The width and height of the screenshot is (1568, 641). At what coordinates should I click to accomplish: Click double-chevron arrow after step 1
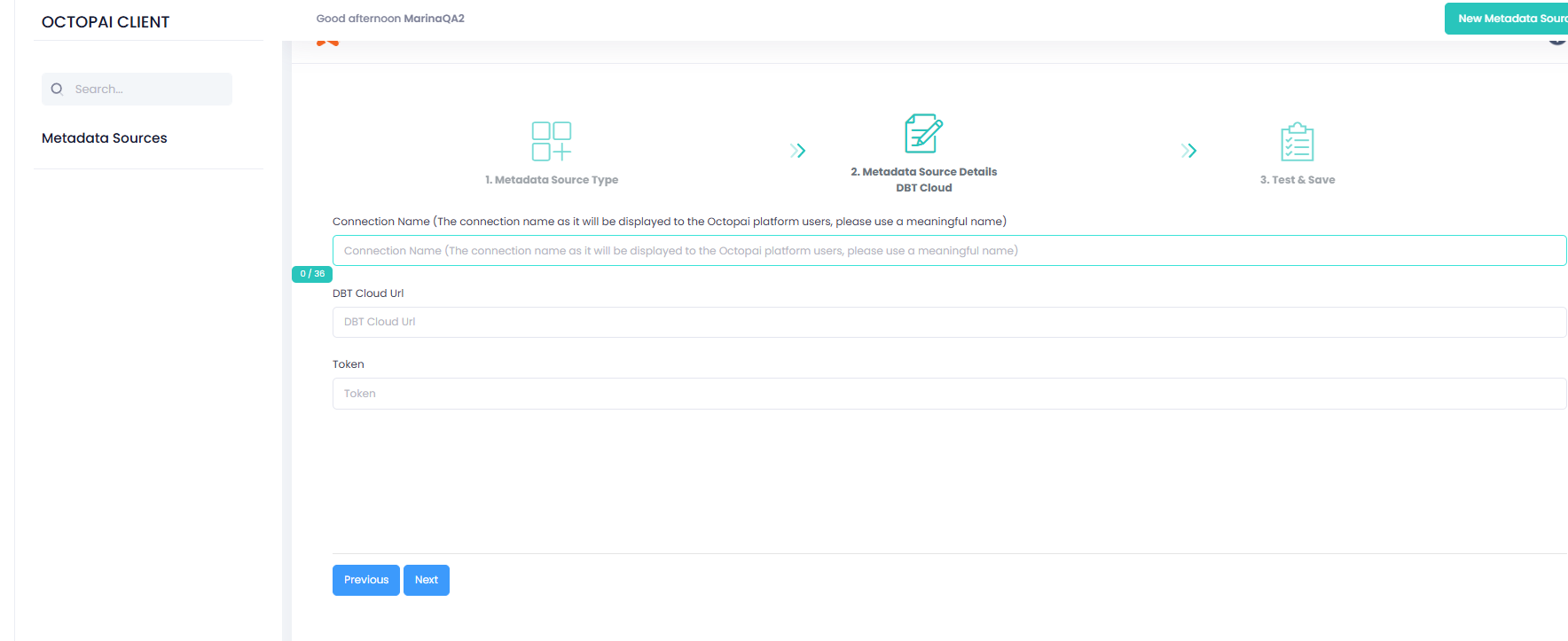click(797, 151)
